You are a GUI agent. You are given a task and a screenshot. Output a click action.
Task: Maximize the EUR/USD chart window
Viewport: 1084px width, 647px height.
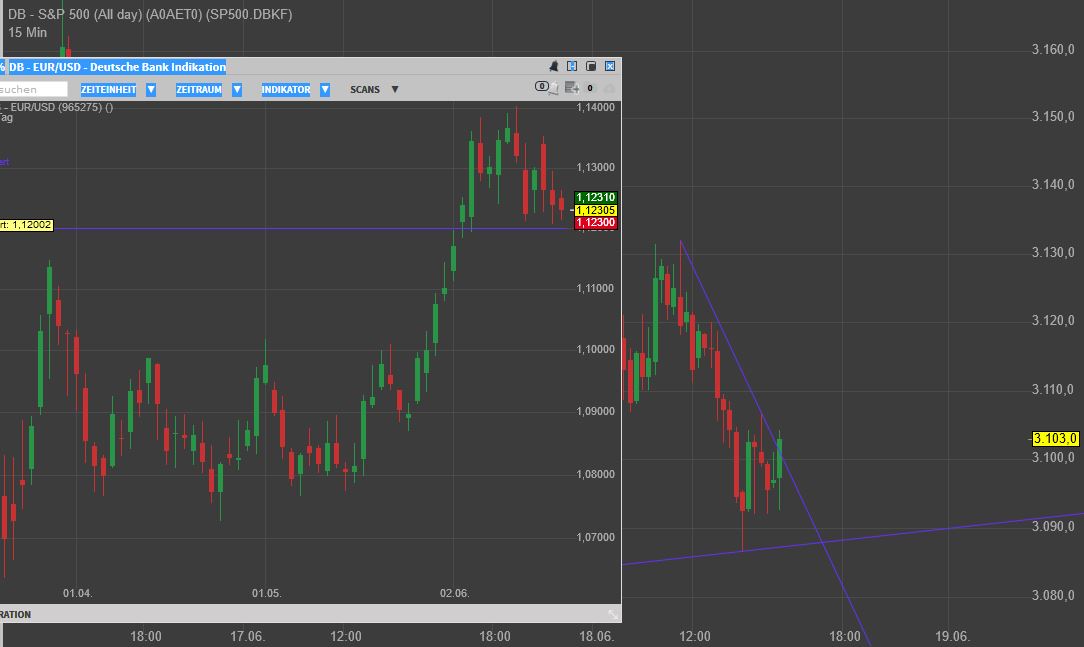coord(591,66)
